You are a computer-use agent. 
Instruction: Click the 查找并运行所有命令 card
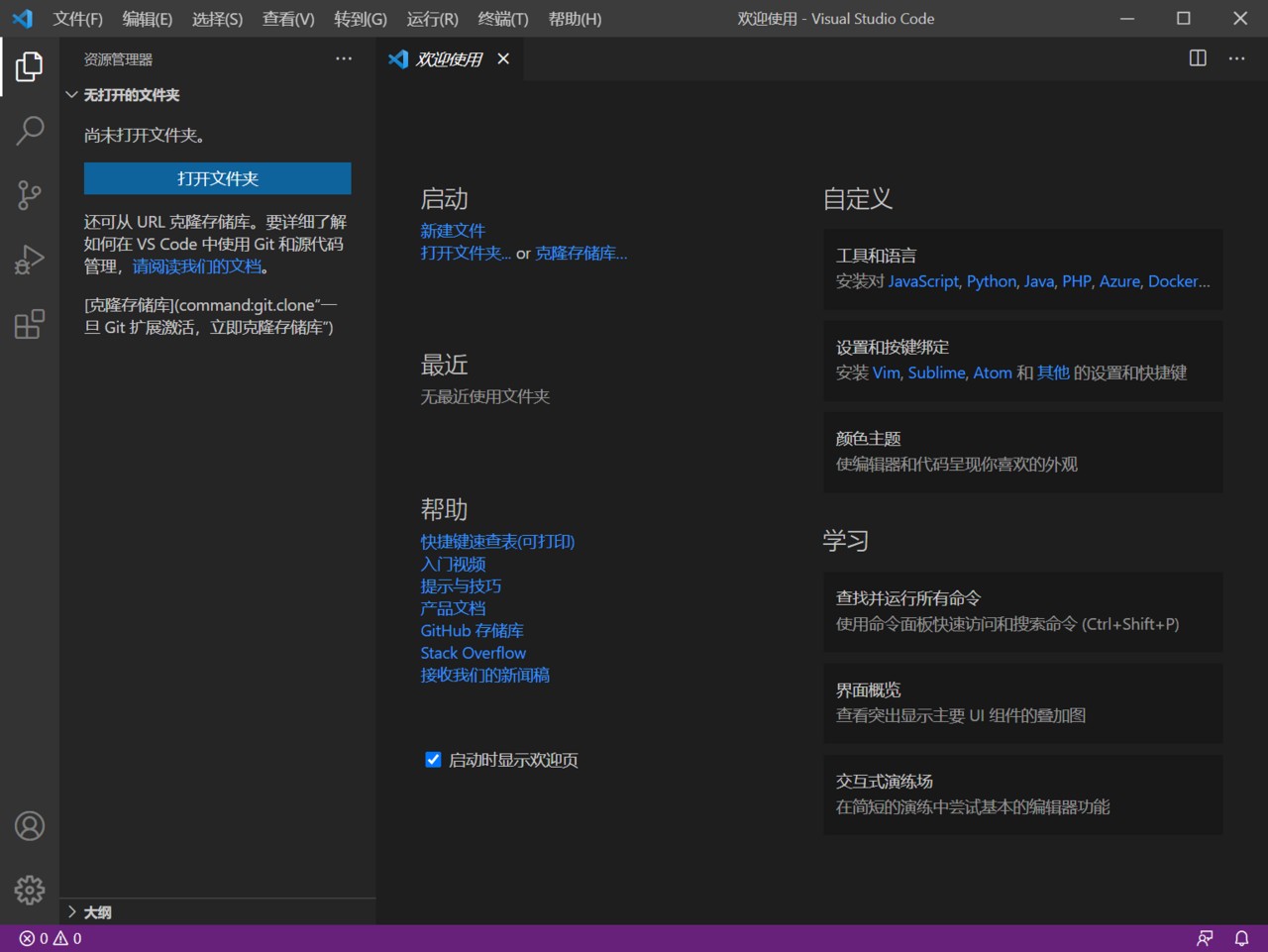point(1023,611)
